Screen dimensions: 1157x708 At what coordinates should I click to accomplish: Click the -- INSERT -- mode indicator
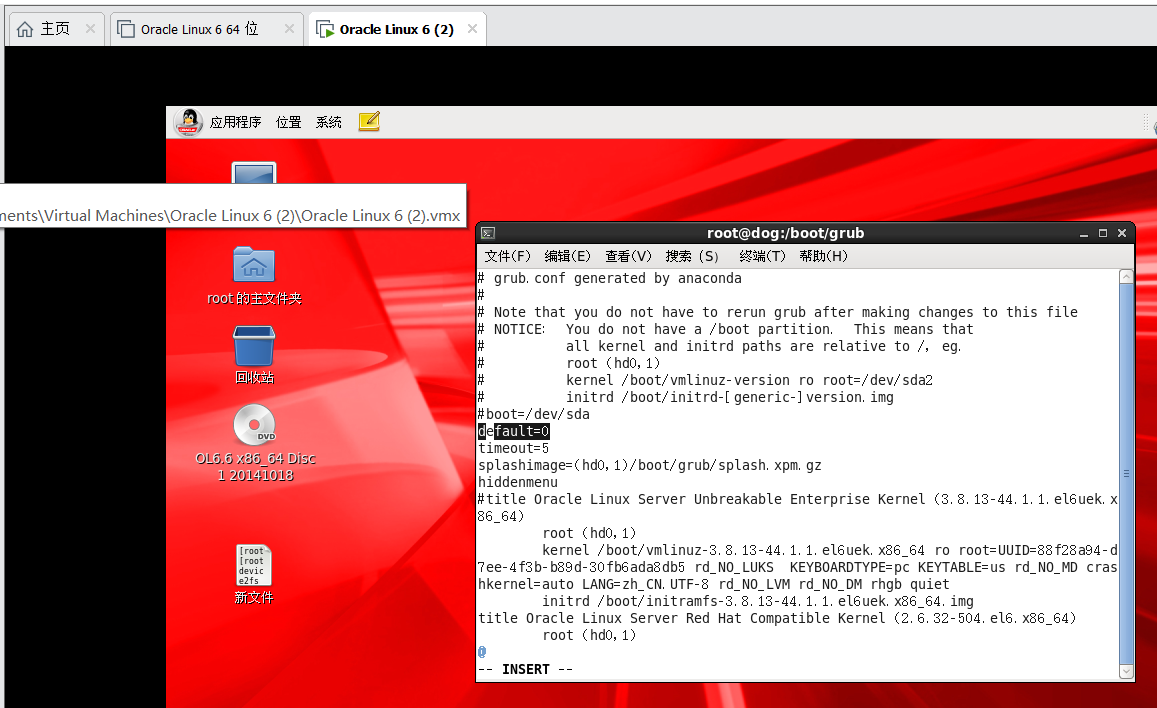click(525, 669)
